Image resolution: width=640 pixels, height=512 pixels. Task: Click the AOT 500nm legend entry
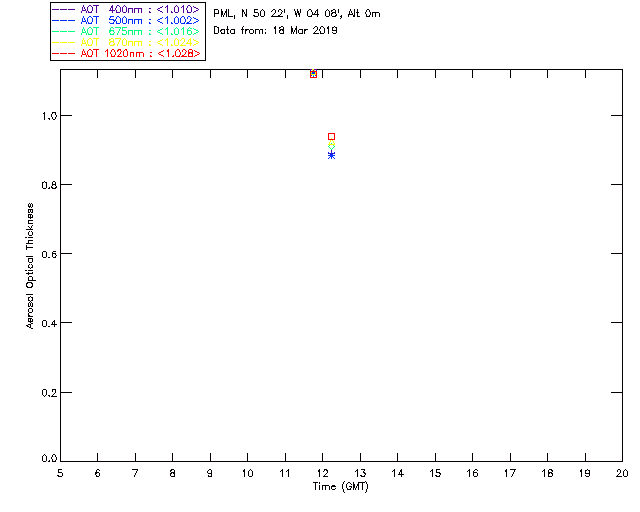tap(126, 20)
